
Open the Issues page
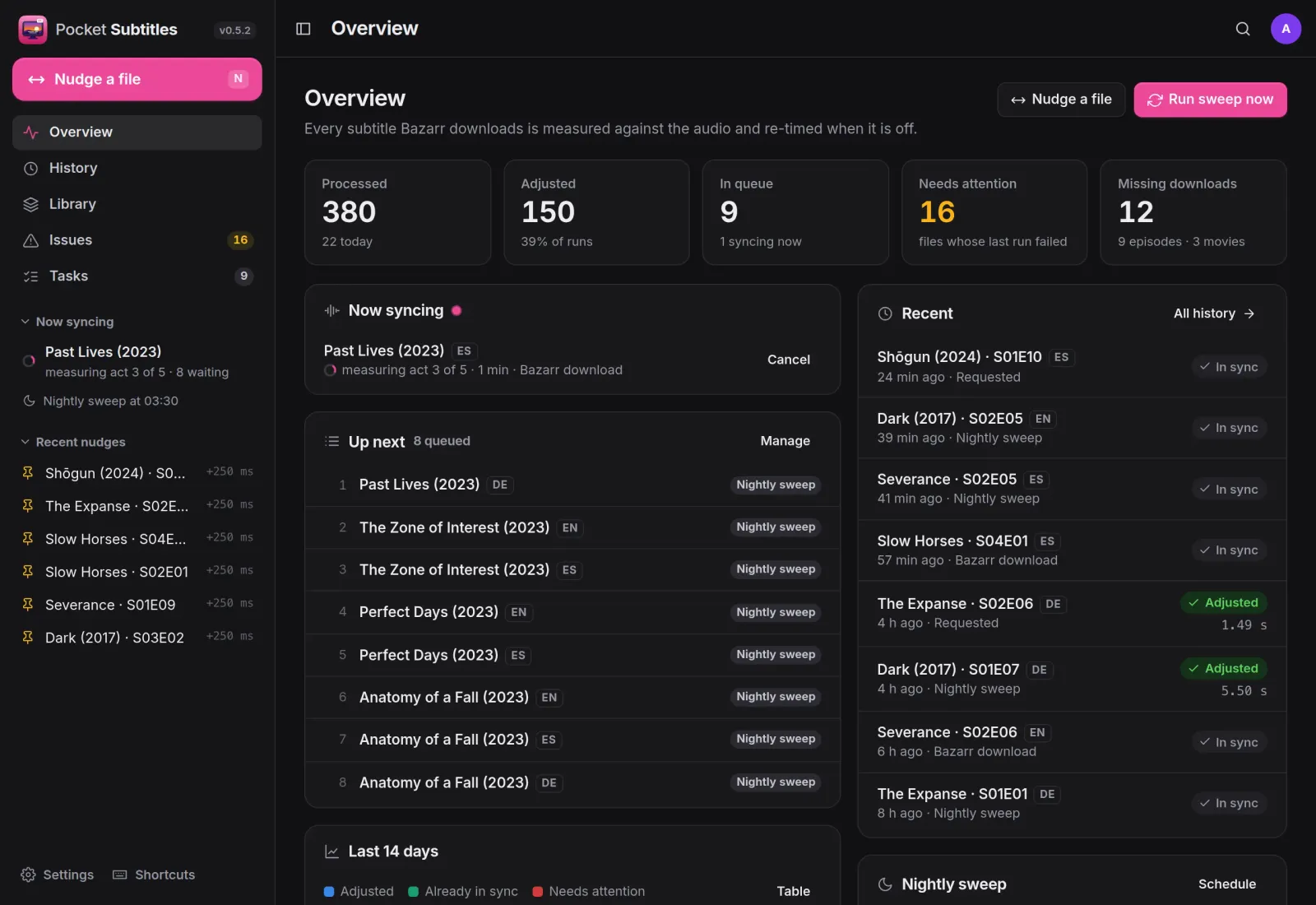coord(137,240)
